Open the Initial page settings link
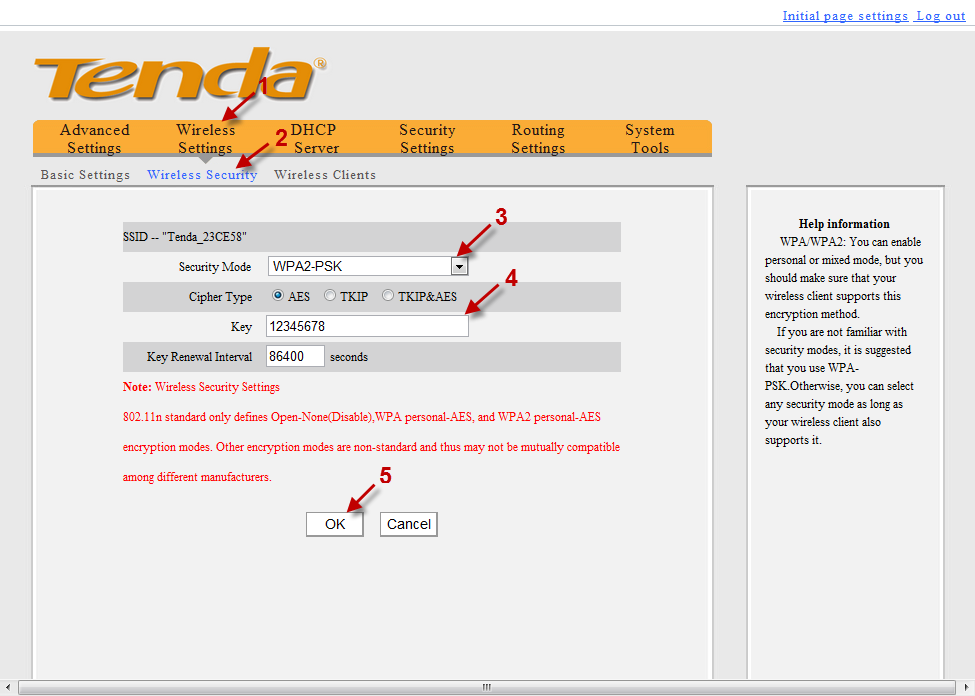 pyautogui.click(x=845, y=16)
